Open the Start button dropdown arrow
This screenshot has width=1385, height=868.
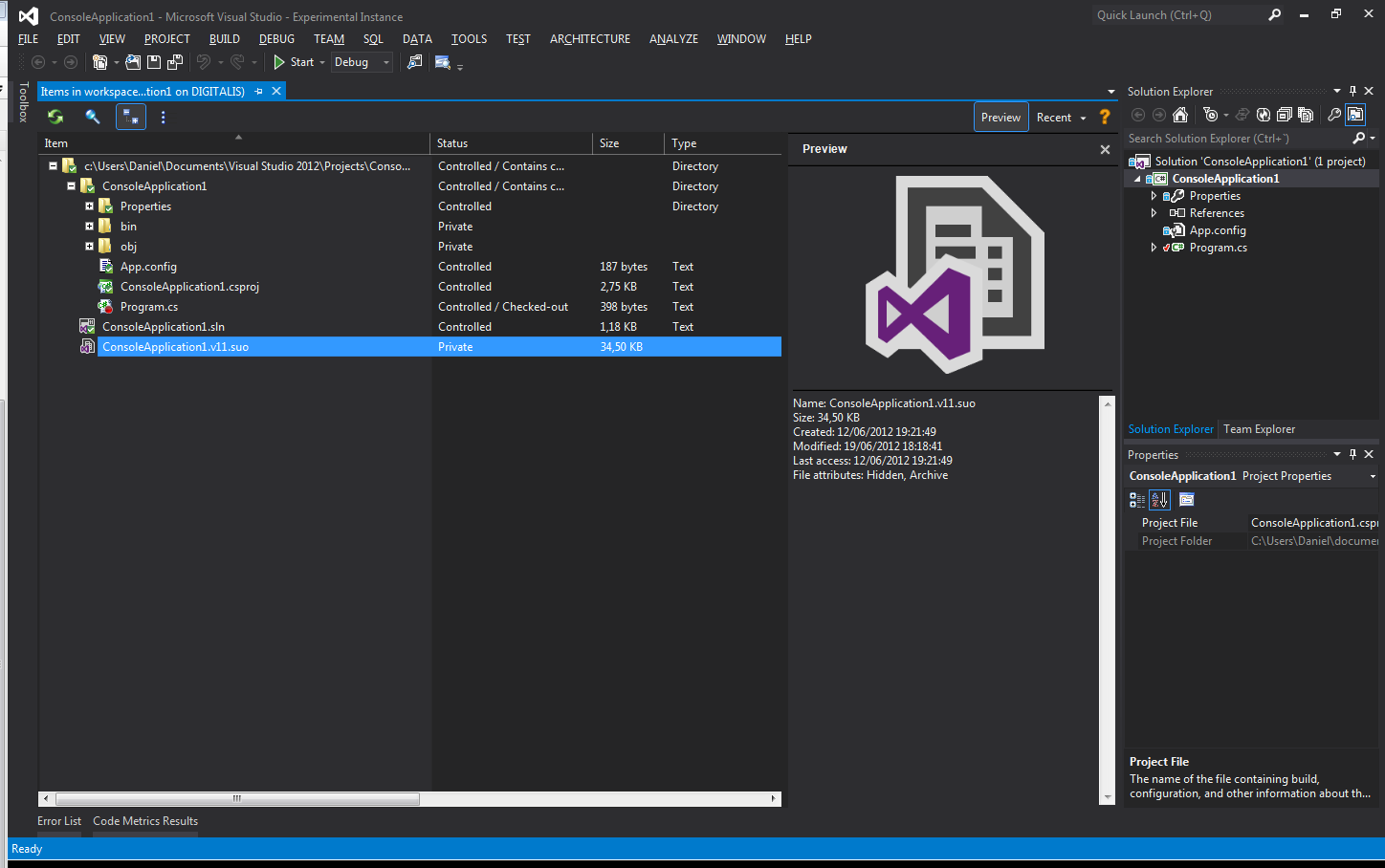click(x=322, y=62)
